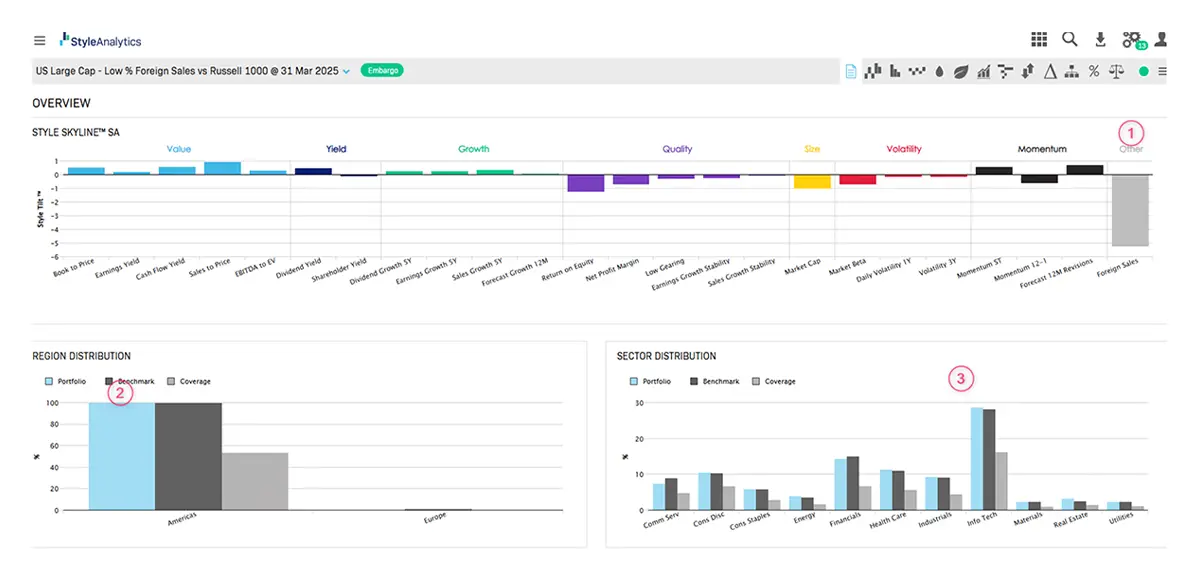
Task: Open the organization hierarchy icon in toolbar
Action: (1071, 72)
